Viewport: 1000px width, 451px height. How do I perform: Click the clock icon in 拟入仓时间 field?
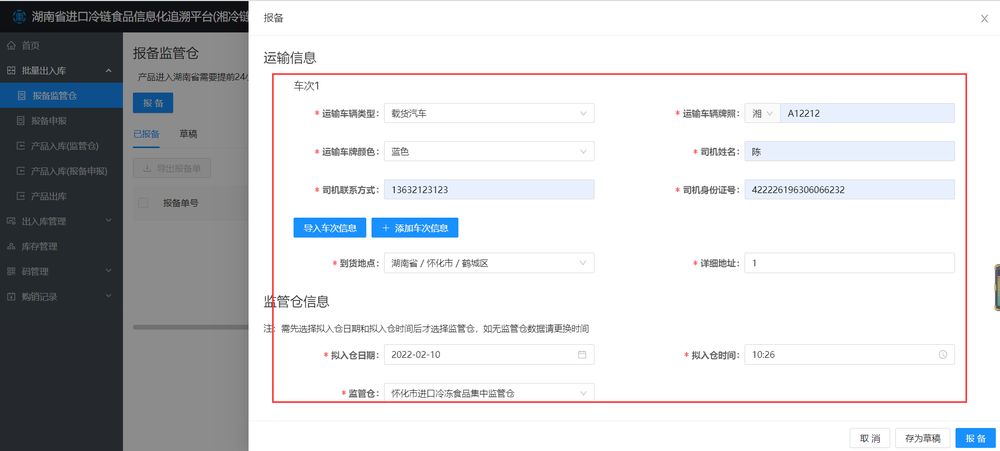click(x=942, y=355)
